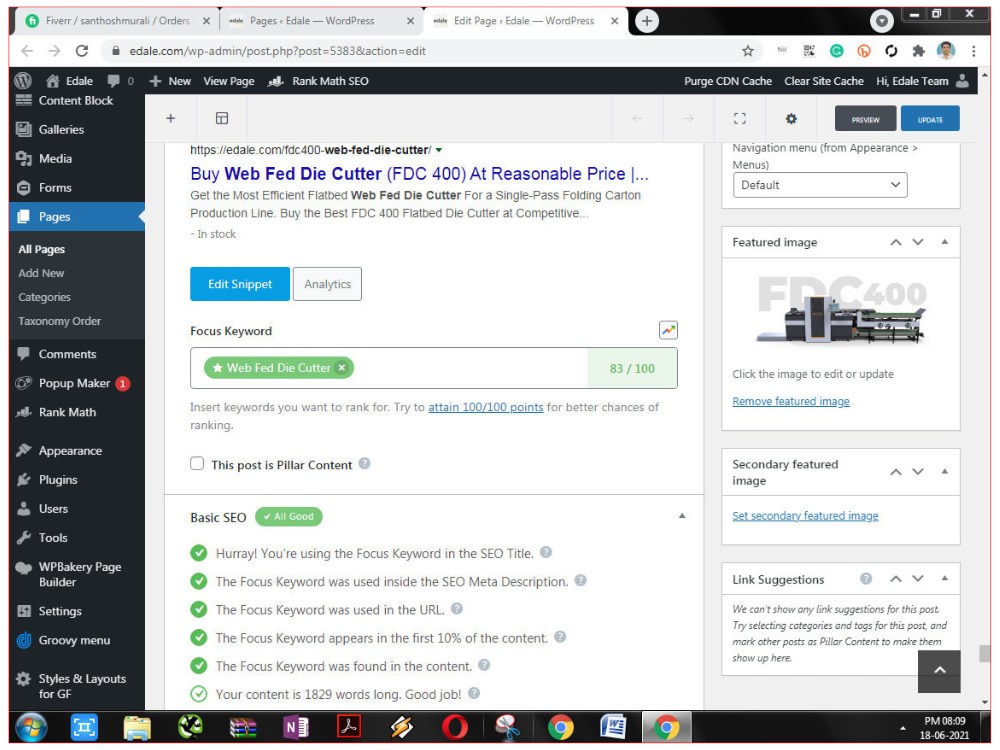Collapse Secondary featured image panel

945,472
